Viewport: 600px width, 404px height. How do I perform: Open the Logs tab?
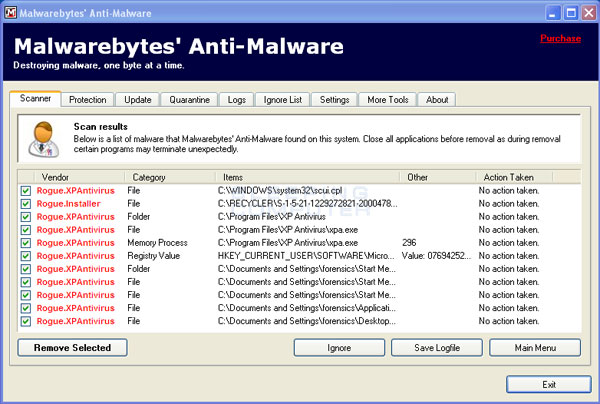tap(236, 100)
